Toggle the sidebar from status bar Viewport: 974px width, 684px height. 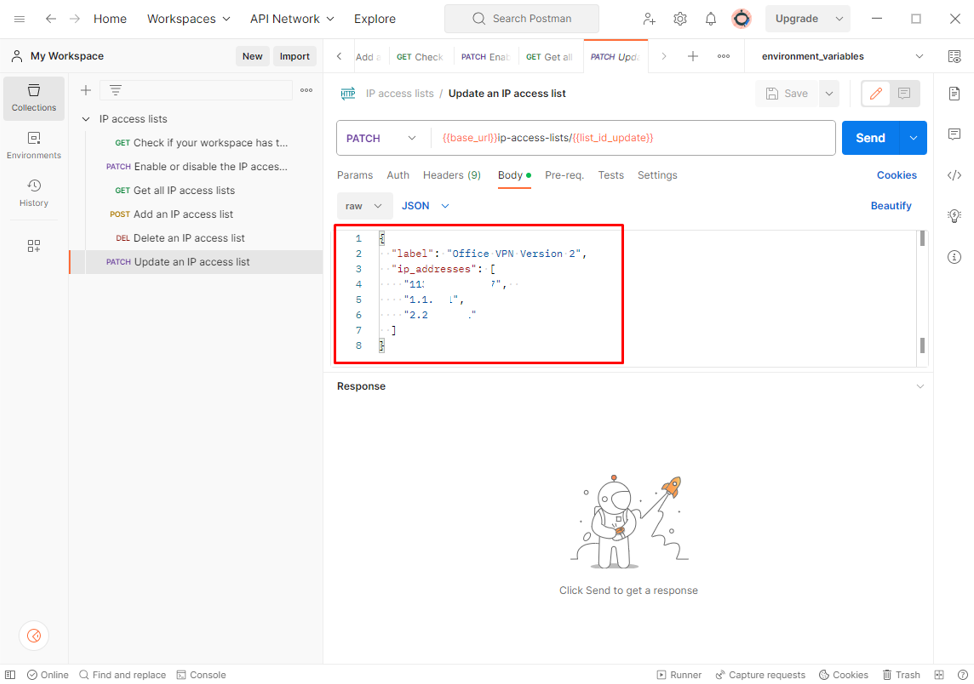[x=10, y=675]
